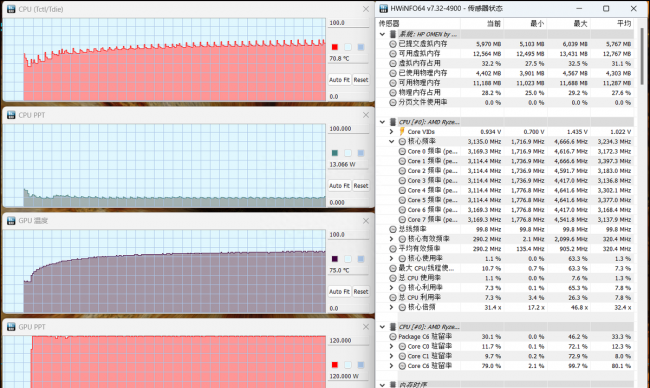Click the sensor icon beside 总 CPU 使用率
Viewport: 650px width, 388px height.
(393, 278)
